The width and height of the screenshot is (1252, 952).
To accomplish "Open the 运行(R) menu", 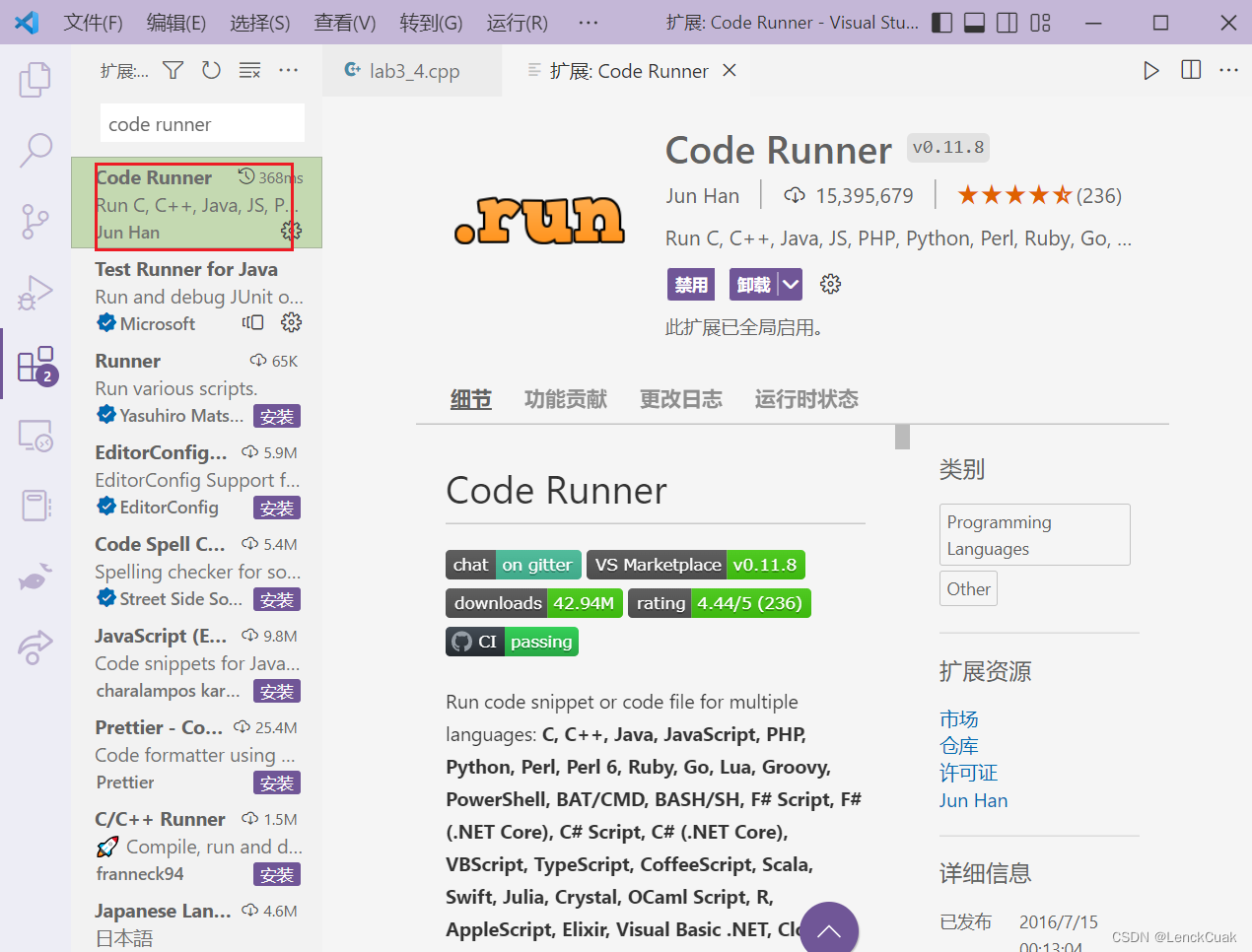I will pyautogui.click(x=518, y=23).
